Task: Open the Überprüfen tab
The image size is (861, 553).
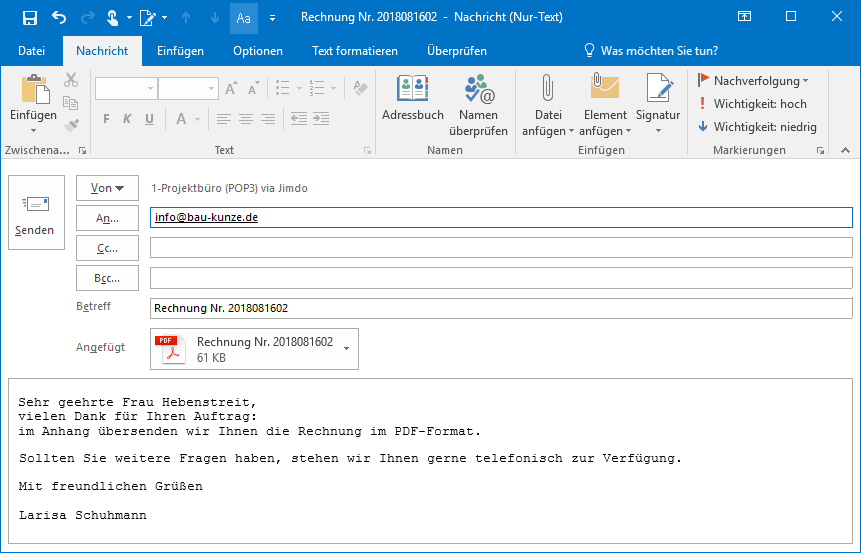Action: [457, 51]
